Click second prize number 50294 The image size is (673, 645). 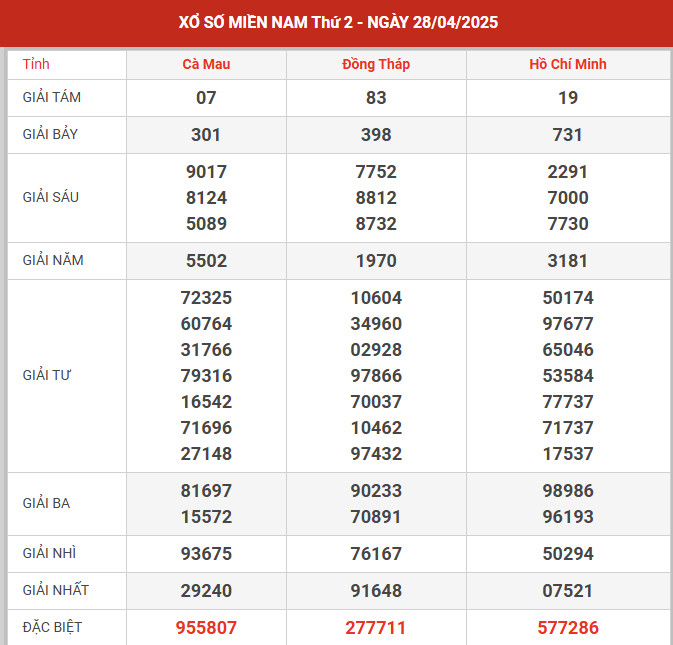coord(568,554)
